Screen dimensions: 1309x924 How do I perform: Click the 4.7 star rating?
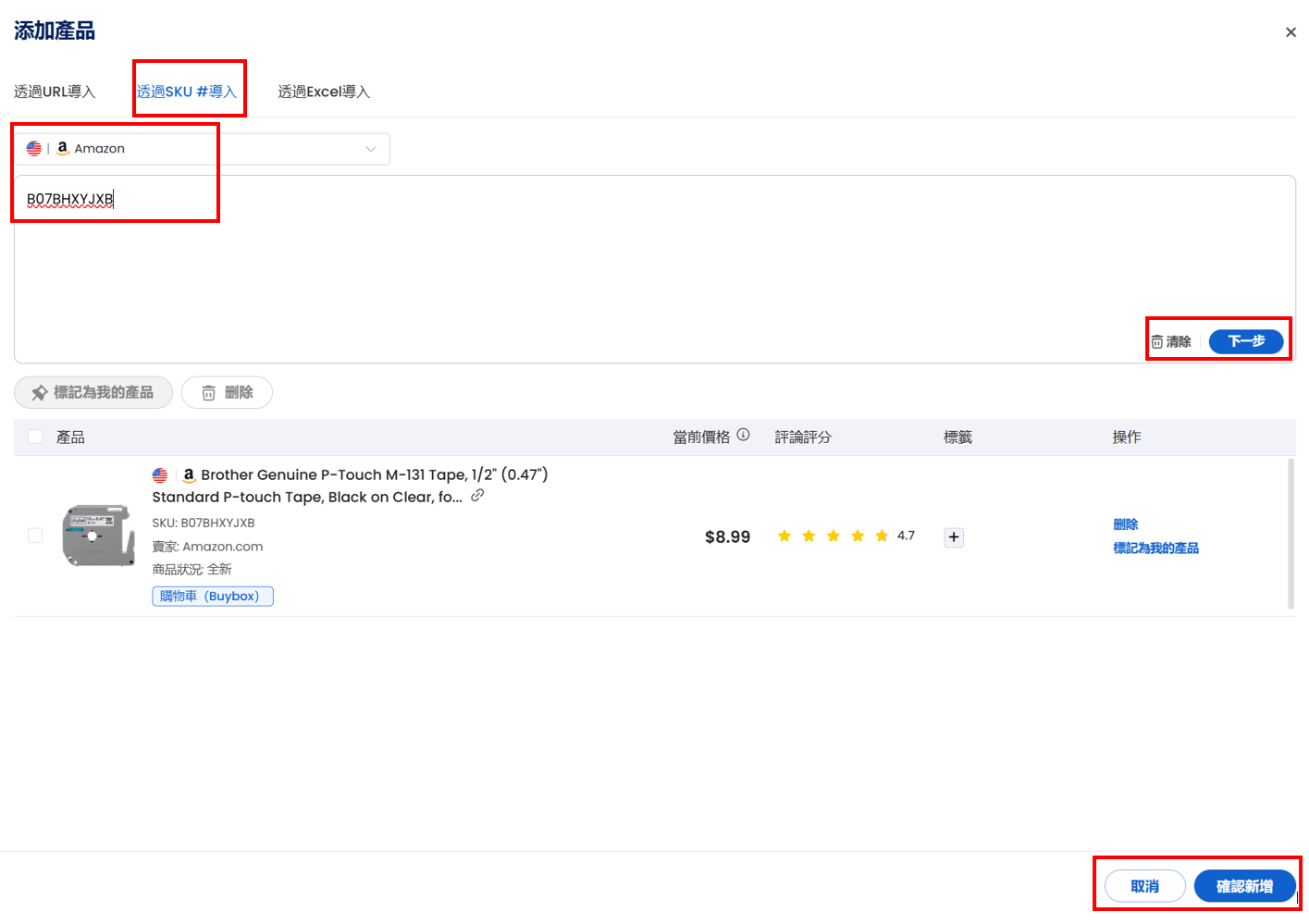[846, 536]
